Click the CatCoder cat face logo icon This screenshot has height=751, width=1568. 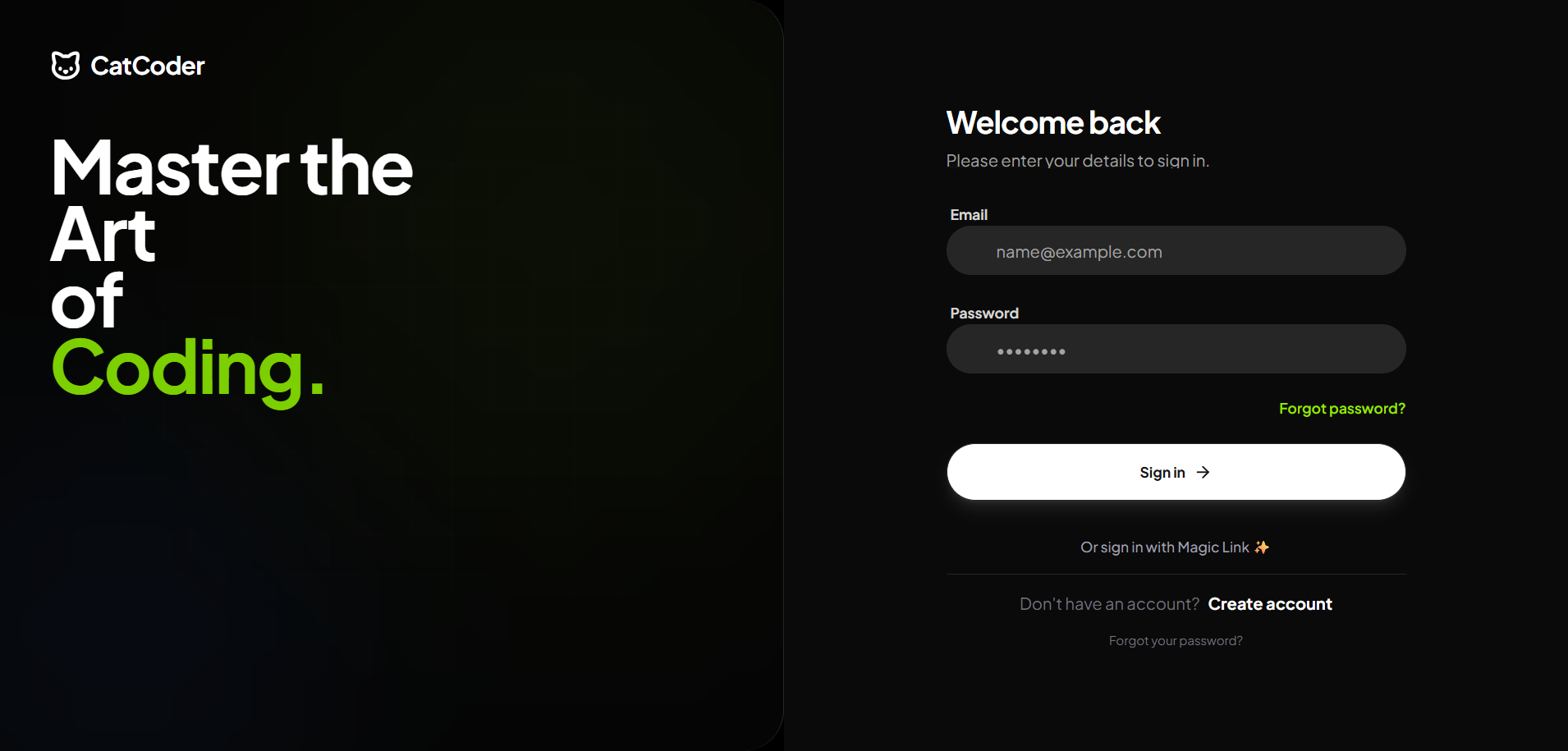pos(66,65)
